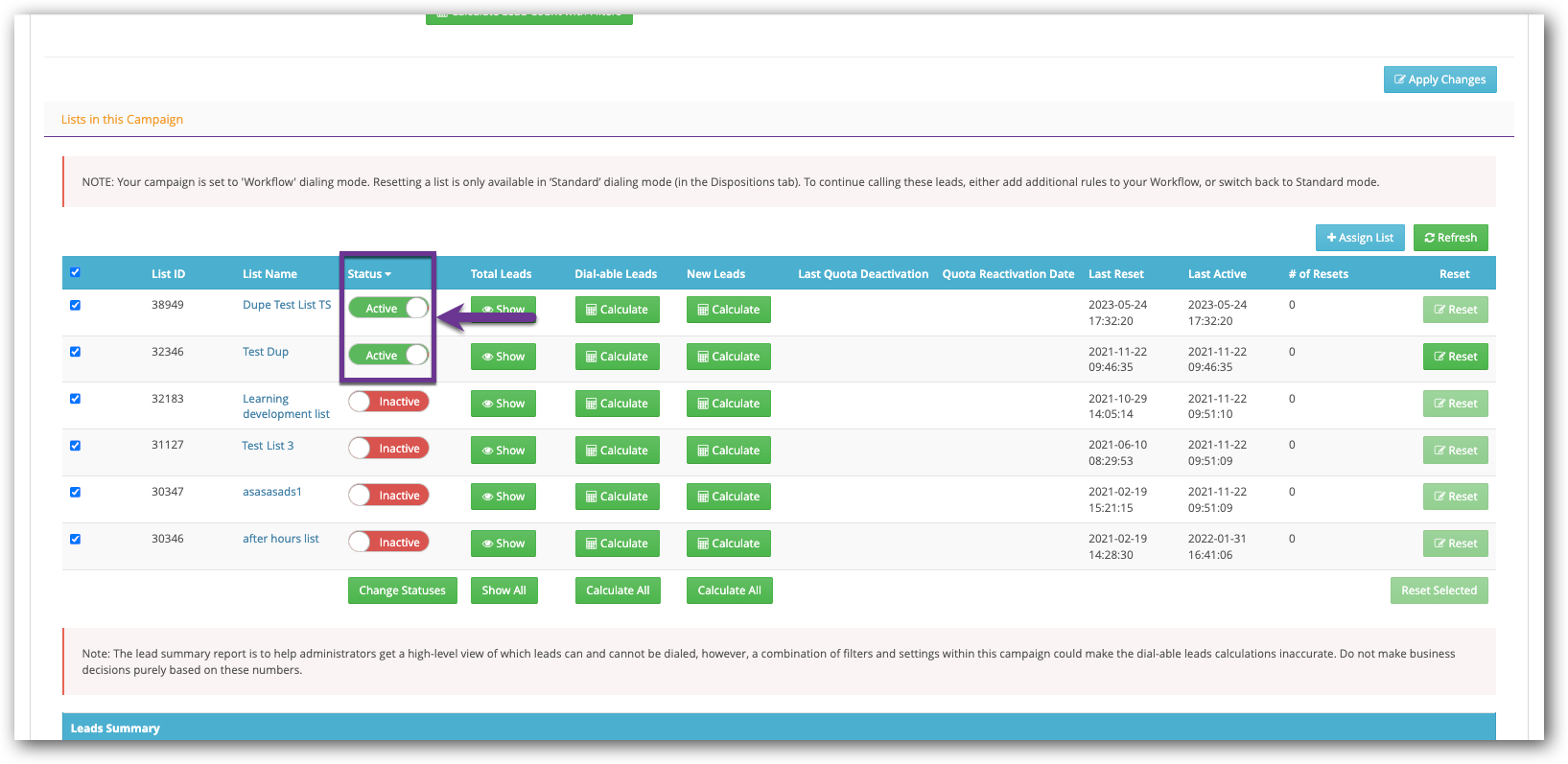Click Change Statuses button

[402, 590]
